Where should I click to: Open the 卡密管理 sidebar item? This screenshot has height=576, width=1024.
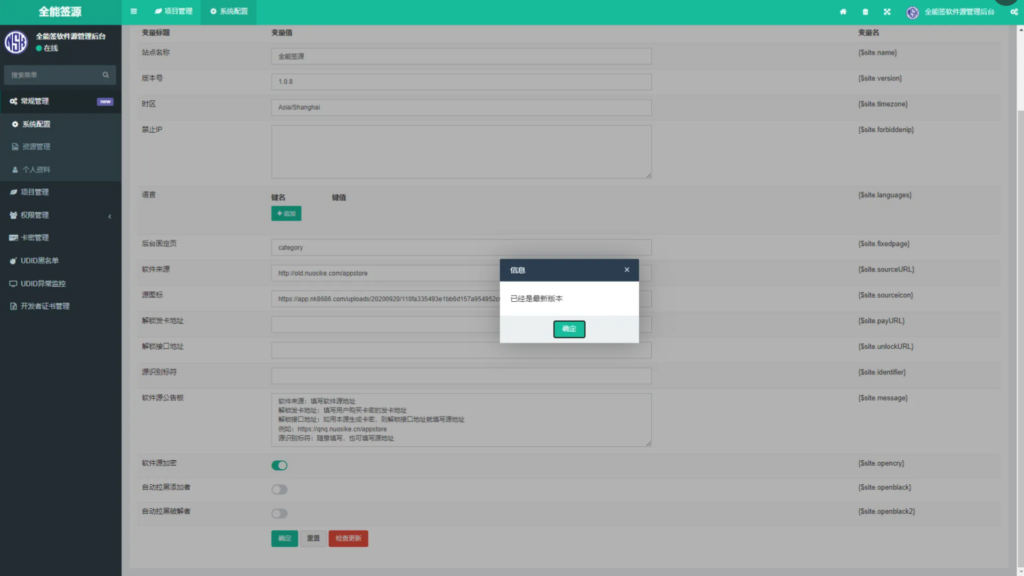coord(60,238)
